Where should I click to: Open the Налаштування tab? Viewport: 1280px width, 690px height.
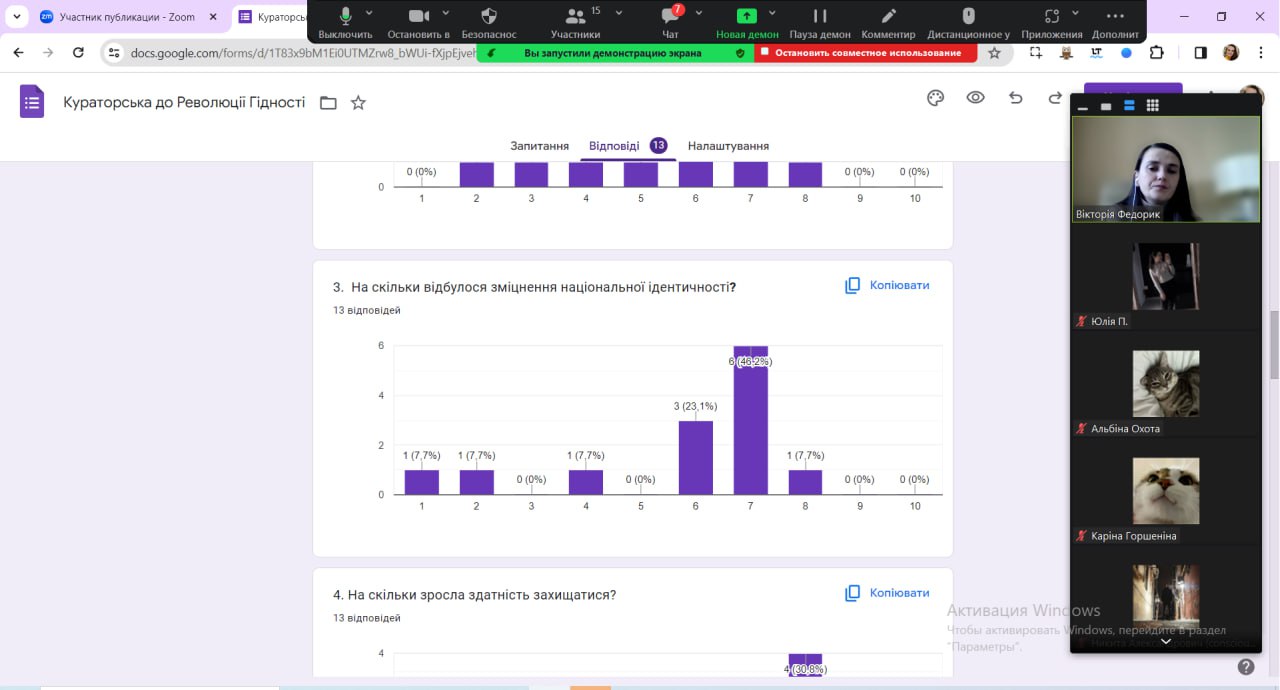pyautogui.click(x=728, y=146)
